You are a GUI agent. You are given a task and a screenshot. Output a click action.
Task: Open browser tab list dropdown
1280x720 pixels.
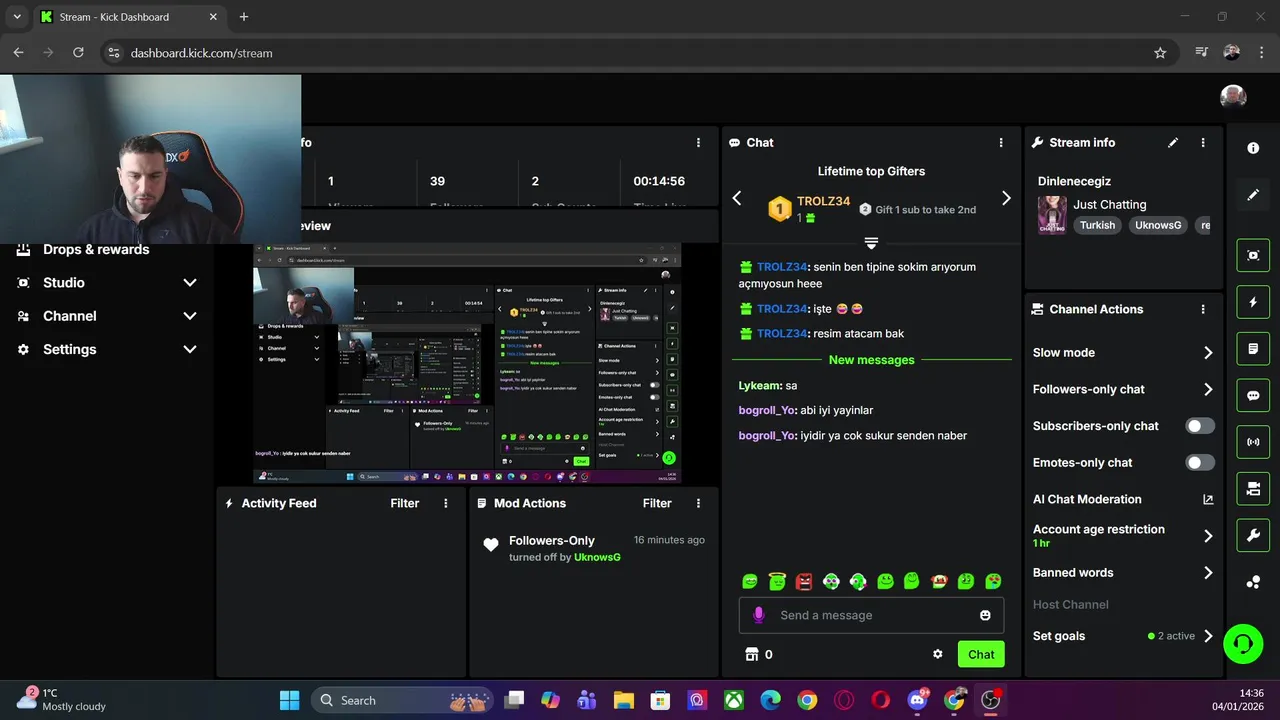17,17
